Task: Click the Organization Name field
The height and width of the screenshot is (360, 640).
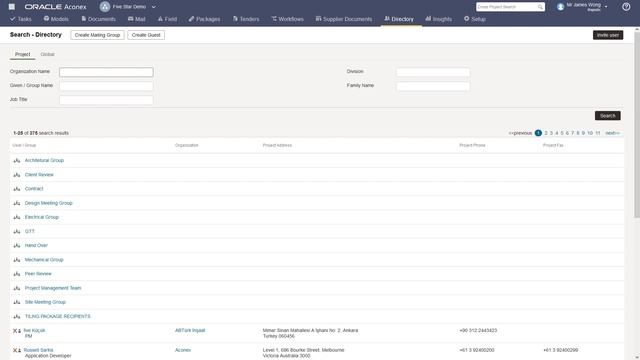Action: pyautogui.click(x=106, y=72)
